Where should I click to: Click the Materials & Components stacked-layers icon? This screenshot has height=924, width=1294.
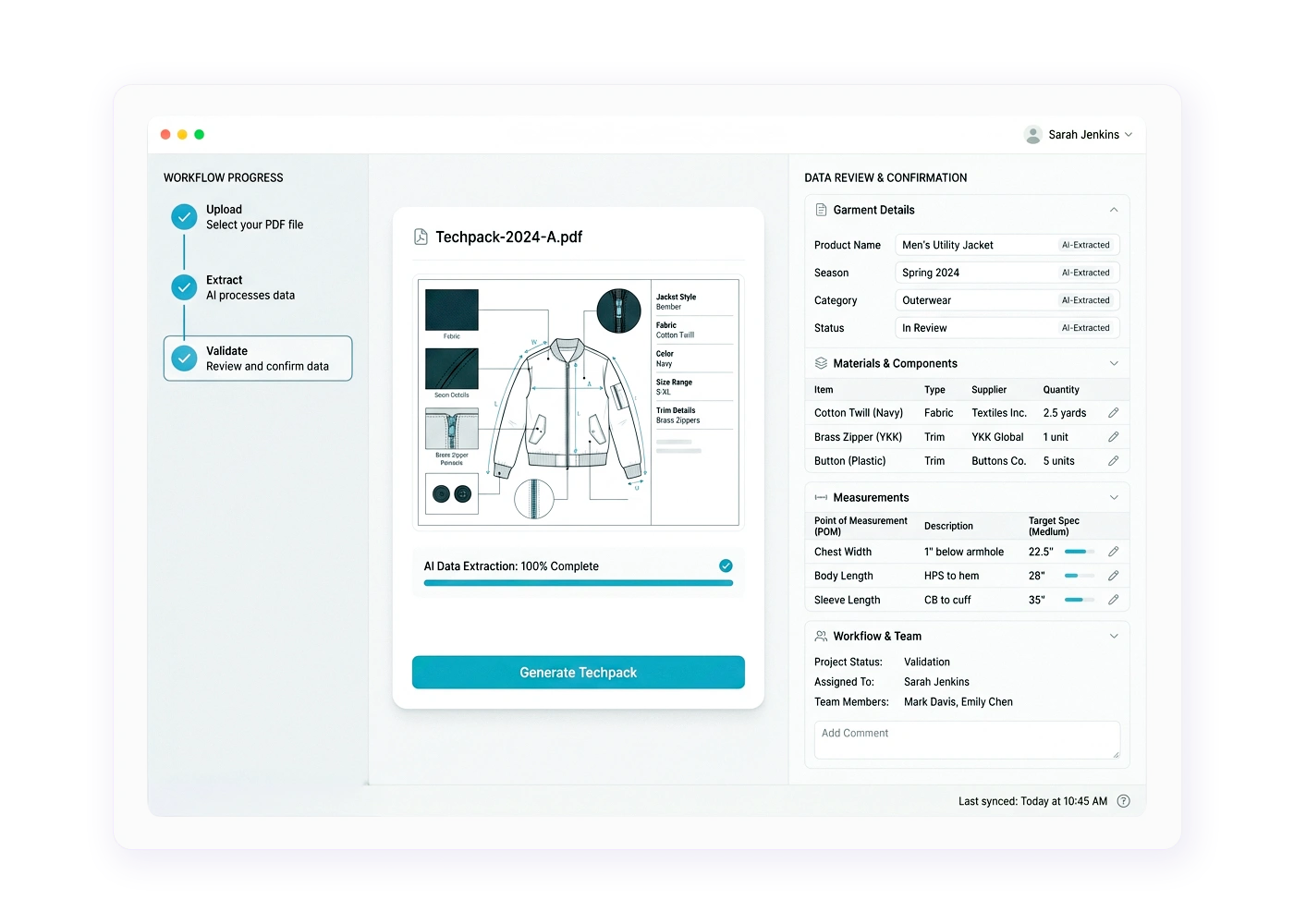821,363
